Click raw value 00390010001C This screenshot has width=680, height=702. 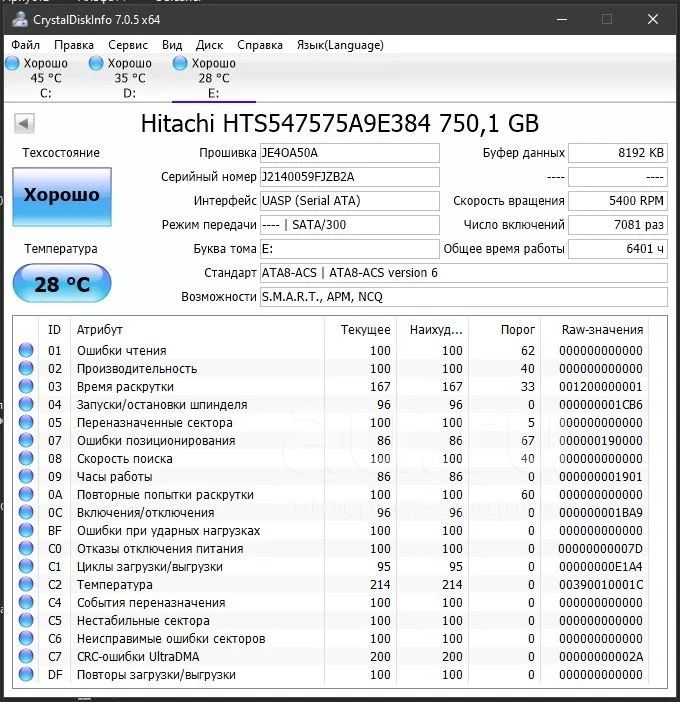click(x=601, y=585)
